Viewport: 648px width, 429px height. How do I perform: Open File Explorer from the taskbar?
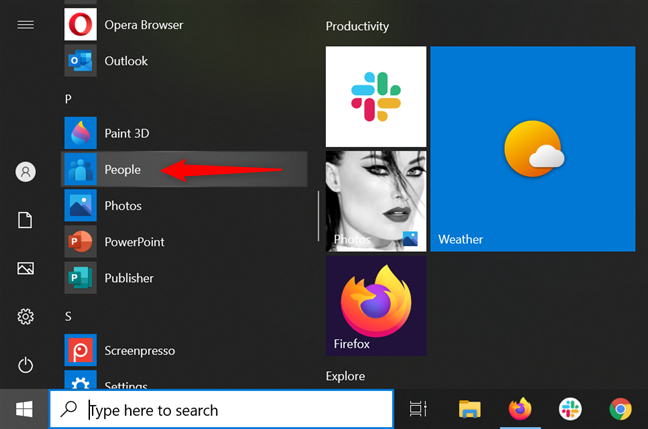(469, 409)
